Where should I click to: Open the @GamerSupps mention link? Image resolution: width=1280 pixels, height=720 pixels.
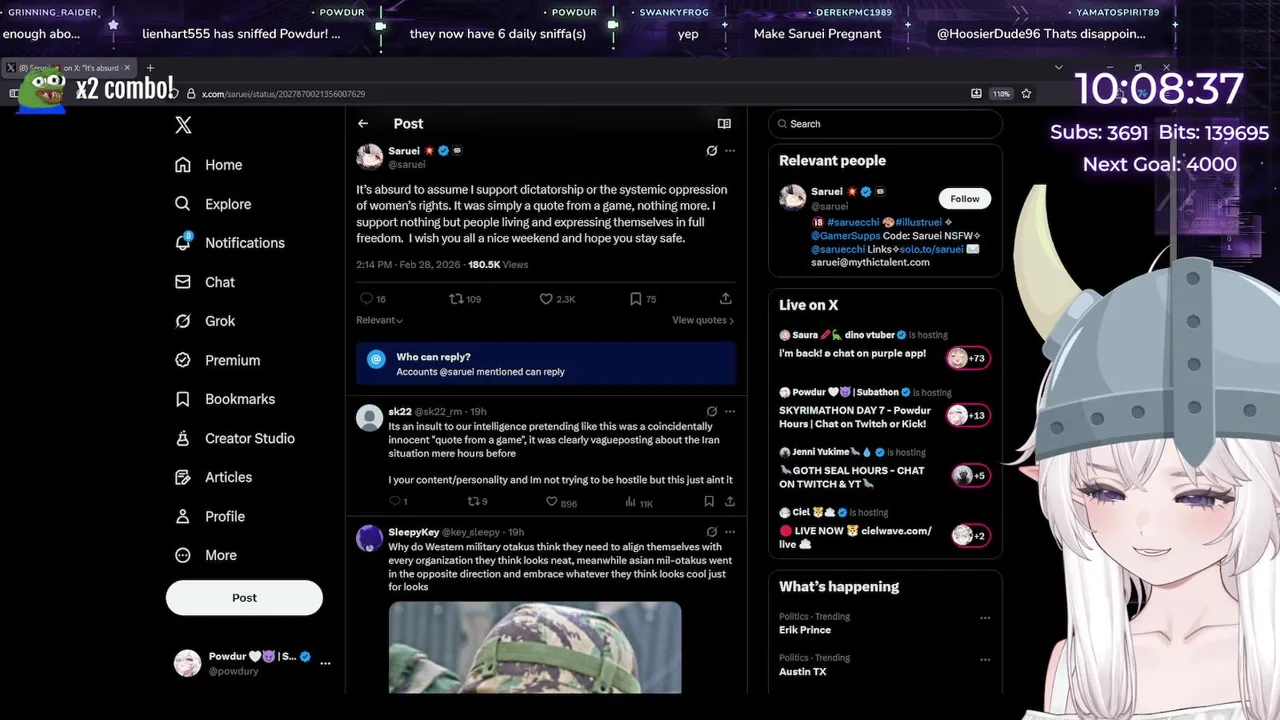(845, 235)
